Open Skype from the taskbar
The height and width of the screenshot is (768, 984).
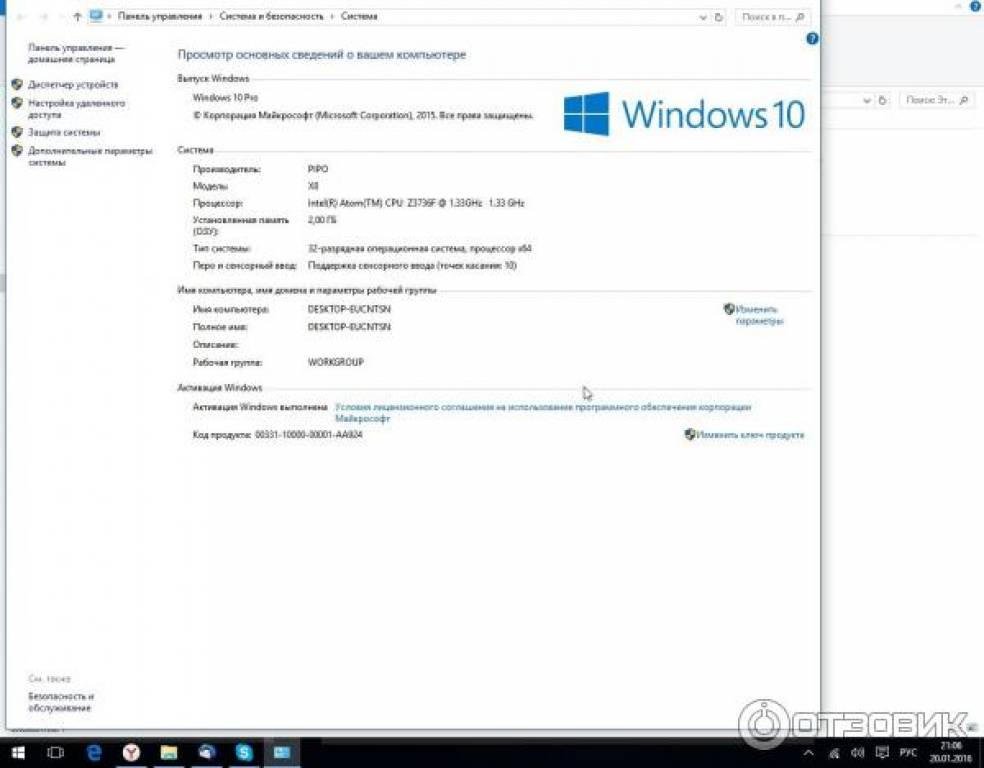coord(244,752)
